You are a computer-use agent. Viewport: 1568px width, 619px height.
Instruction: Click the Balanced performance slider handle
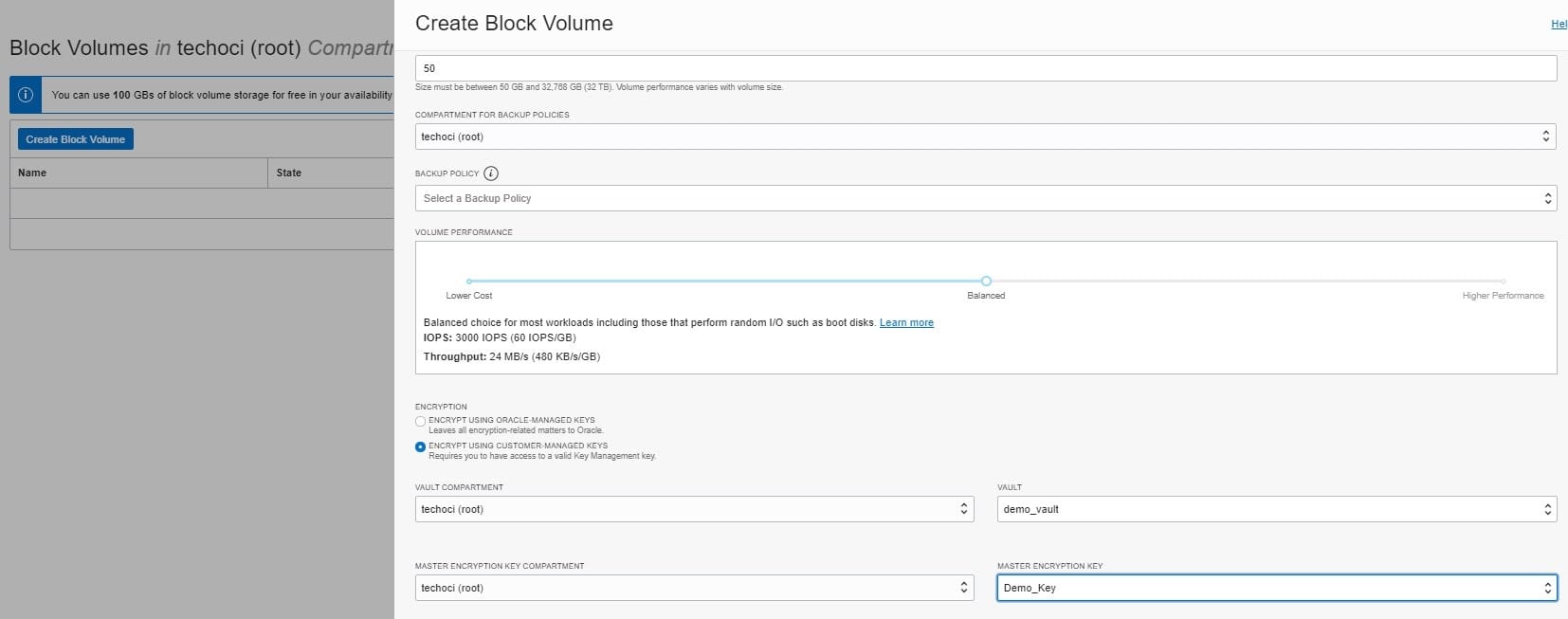pos(986,281)
